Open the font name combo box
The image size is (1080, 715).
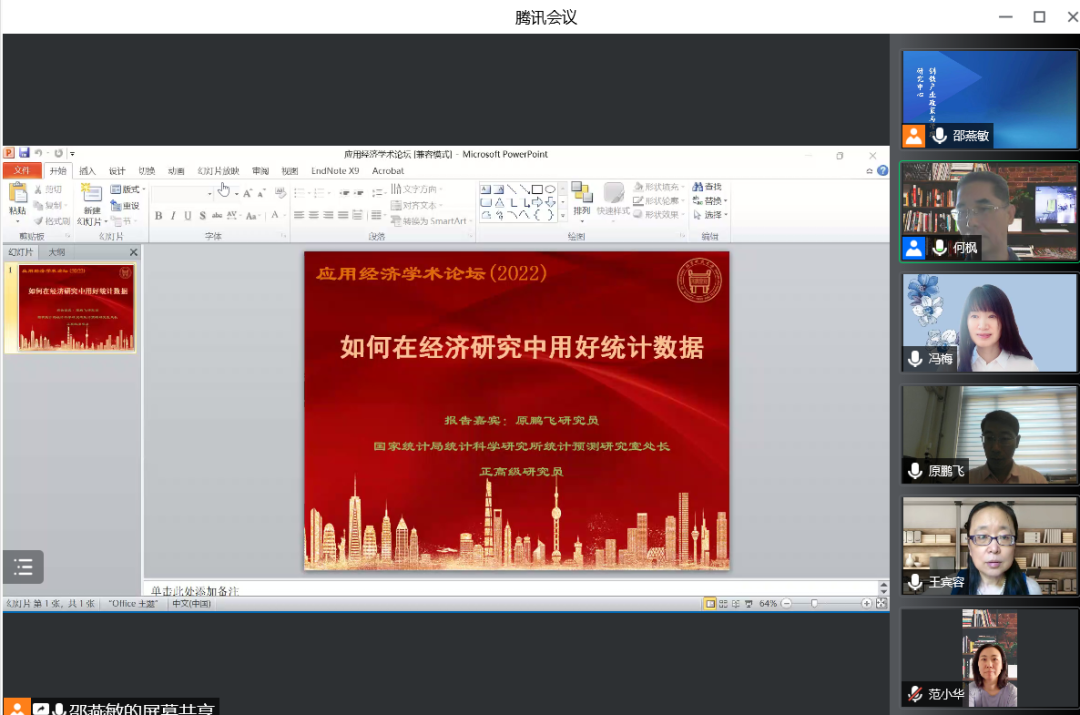pyautogui.click(x=184, y=193)
